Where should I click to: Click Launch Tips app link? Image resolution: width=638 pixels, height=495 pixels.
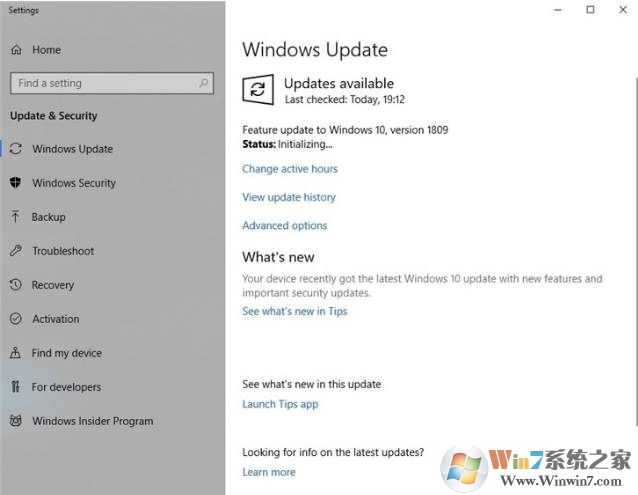tap(280, 404)
